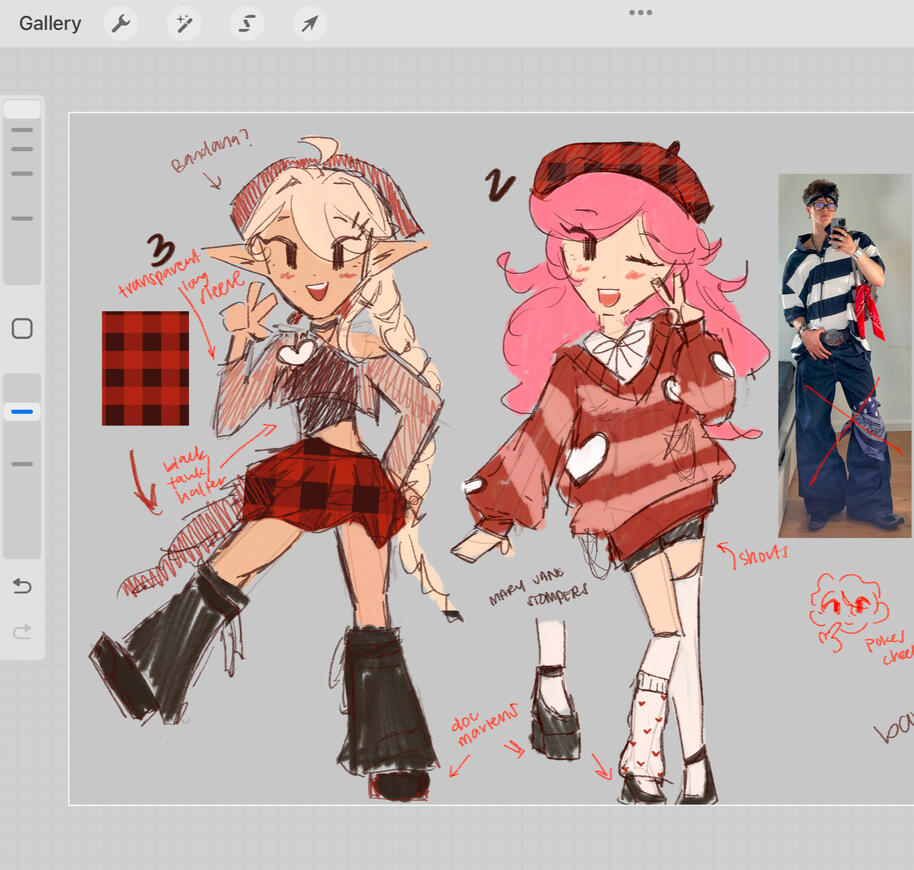Click the red doodle face sketch
The width and height of the screenshot is (914, 870).
[848, 610]
